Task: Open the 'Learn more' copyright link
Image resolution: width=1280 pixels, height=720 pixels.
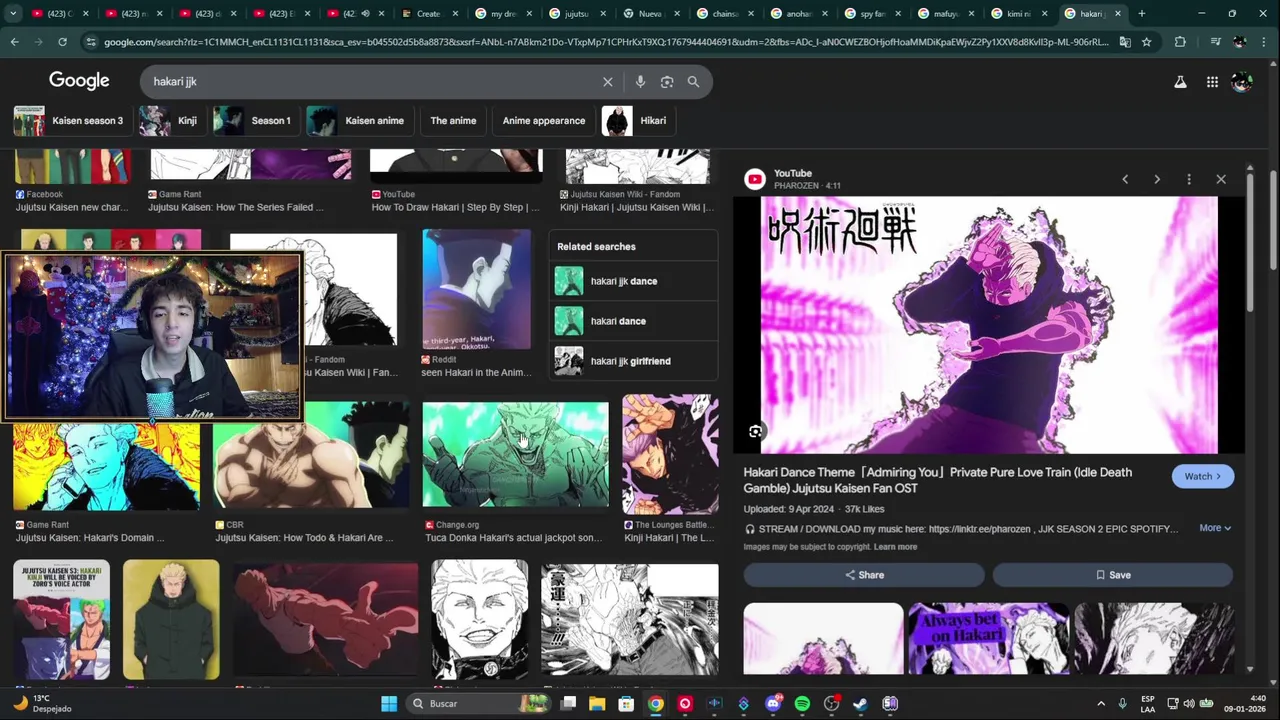Action: [x=895, y=547]
